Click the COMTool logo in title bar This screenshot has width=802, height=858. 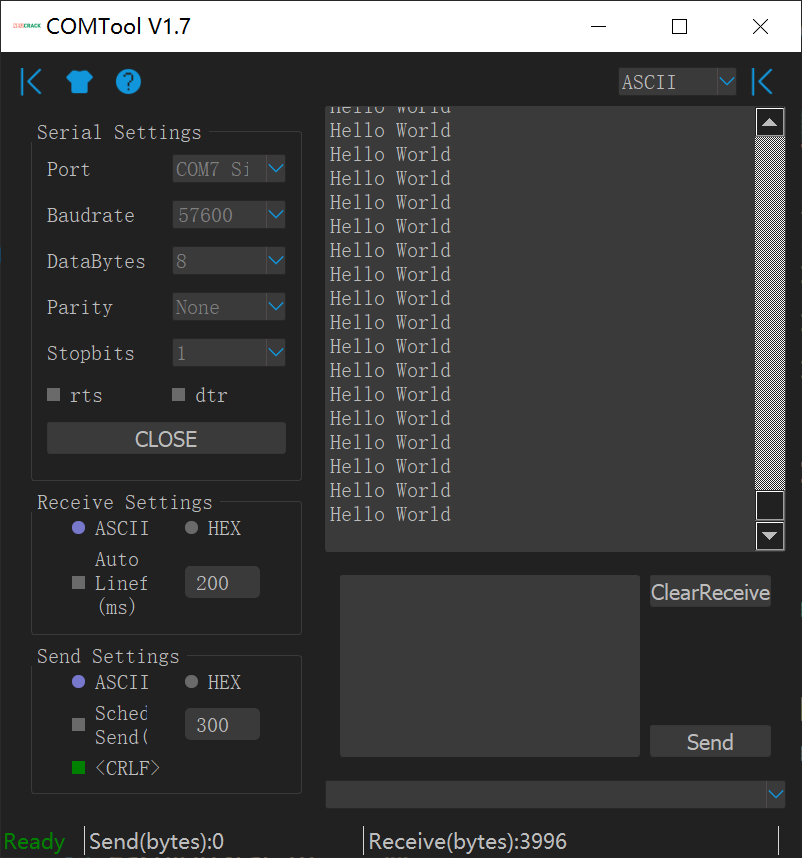(26, 27)
